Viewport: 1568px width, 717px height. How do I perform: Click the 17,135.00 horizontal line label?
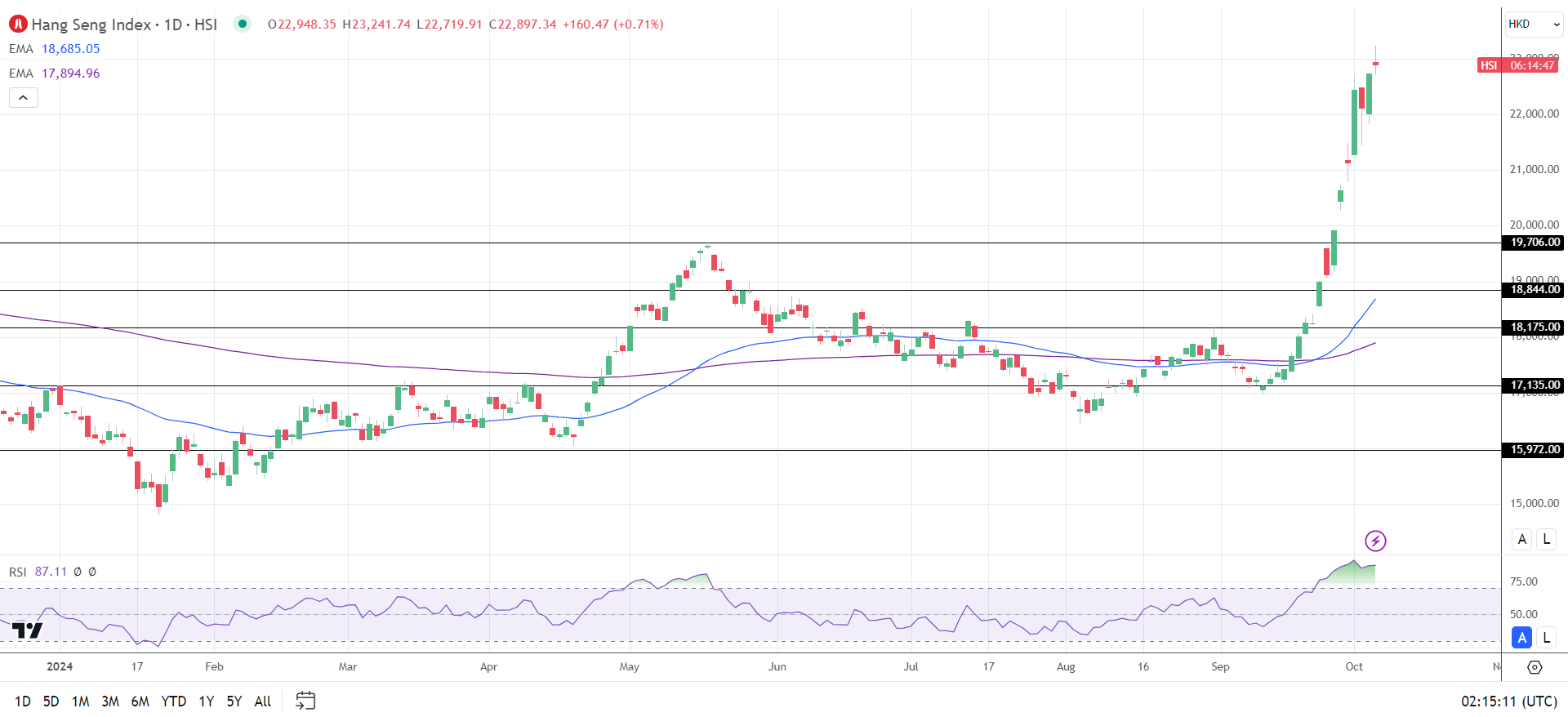point(1534,385)
